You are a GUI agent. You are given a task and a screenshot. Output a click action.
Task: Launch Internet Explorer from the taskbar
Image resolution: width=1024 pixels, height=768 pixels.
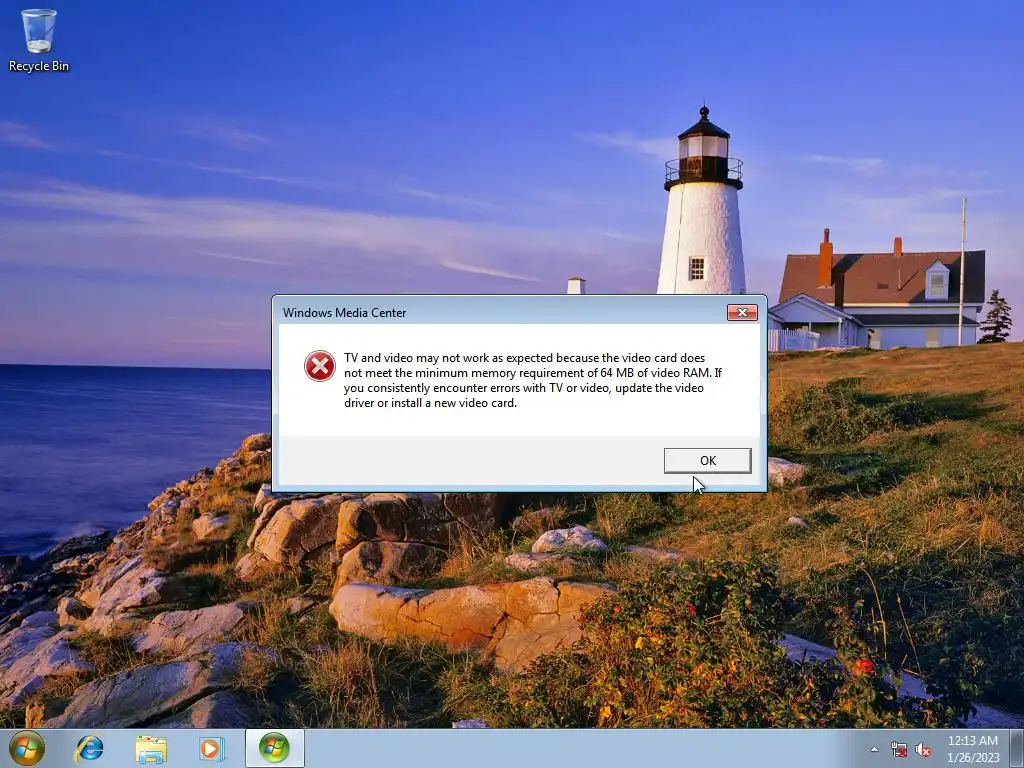coord(89,748)
